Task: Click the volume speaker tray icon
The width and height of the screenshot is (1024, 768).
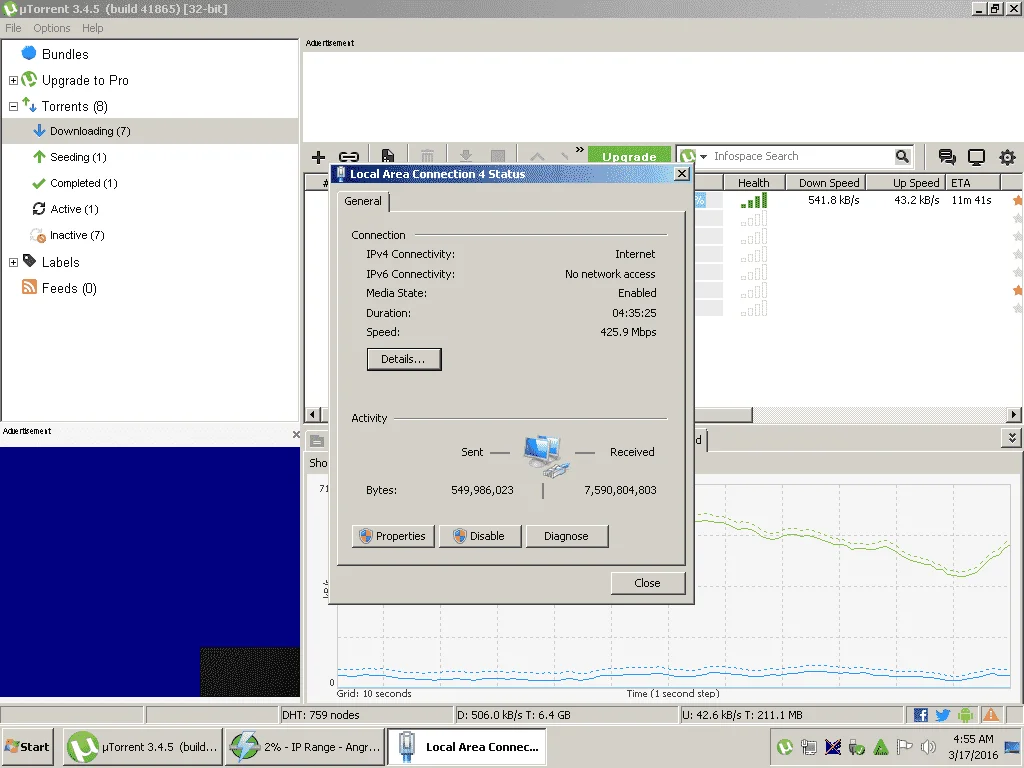Action: pyautogui.click(x=928, y=746)
